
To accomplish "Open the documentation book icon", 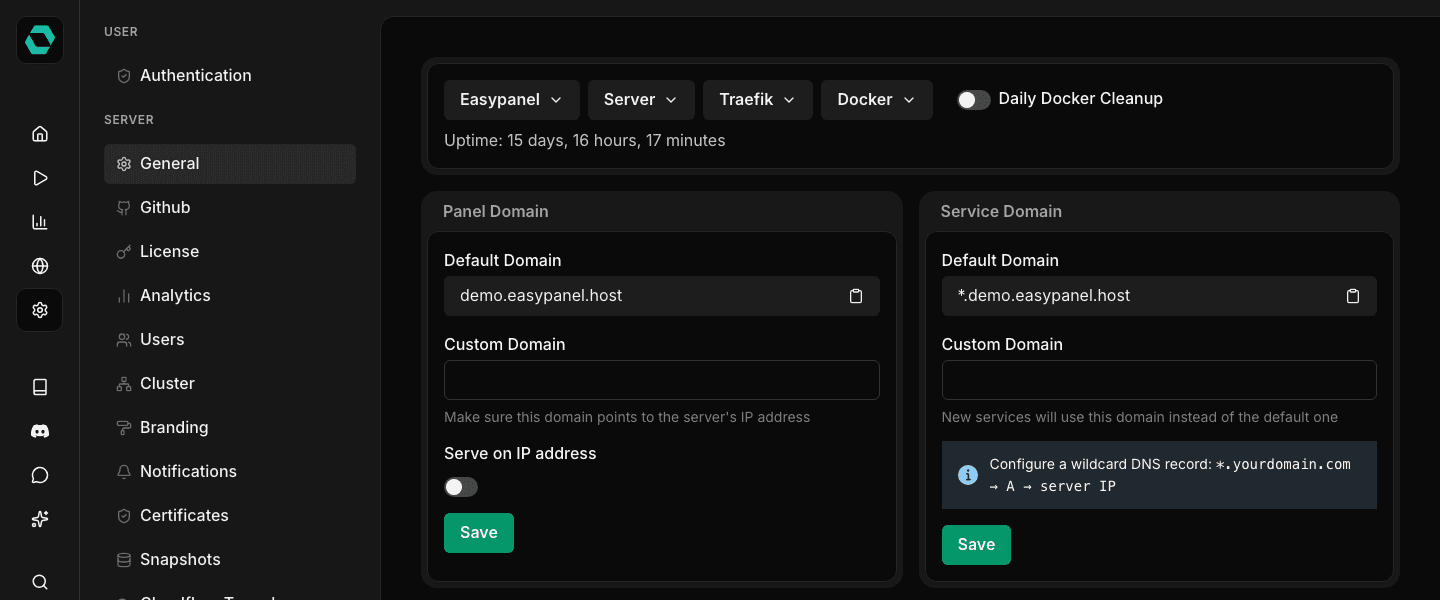I will pos(40,387).
